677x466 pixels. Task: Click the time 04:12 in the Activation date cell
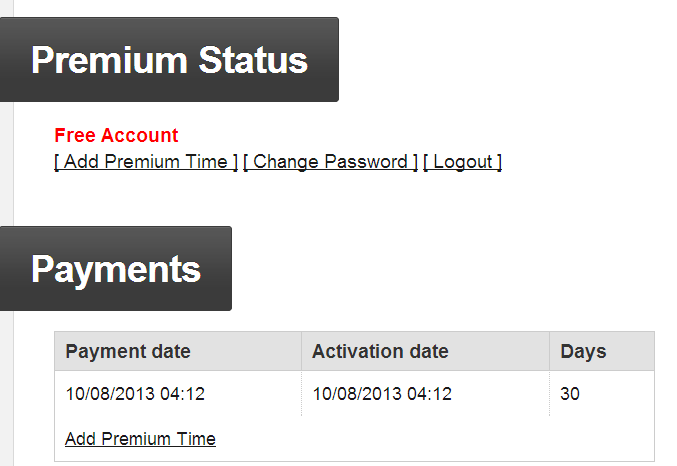click(x=429, y=394)
